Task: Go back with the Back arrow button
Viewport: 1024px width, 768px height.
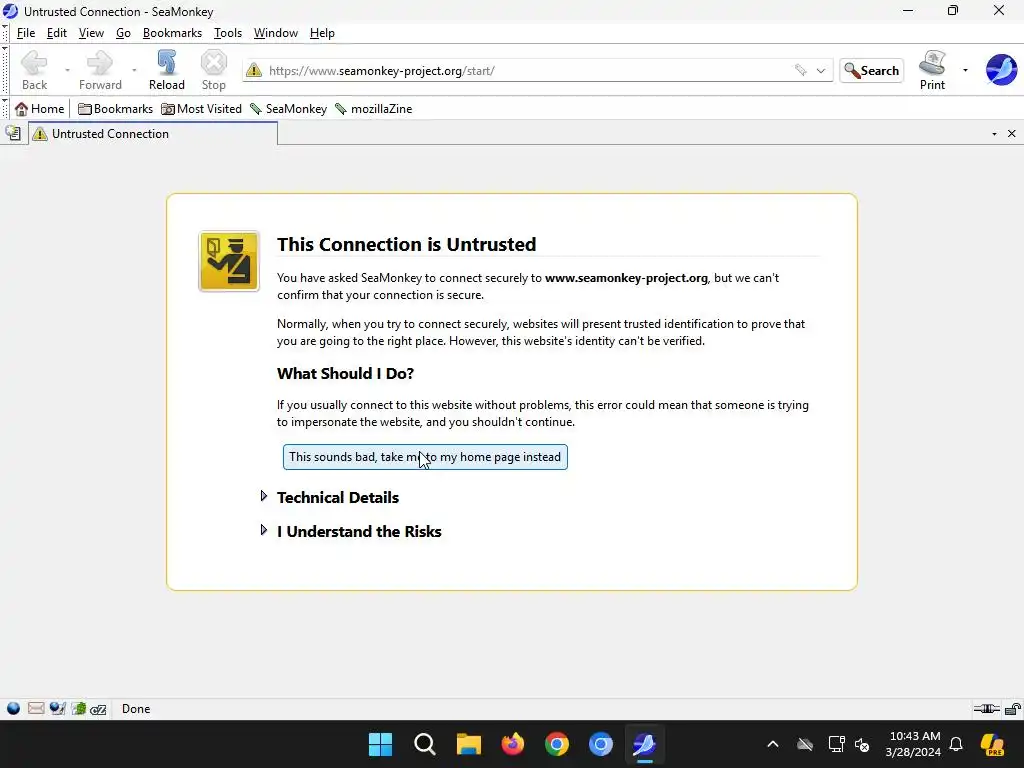Action: click(34, 70)
